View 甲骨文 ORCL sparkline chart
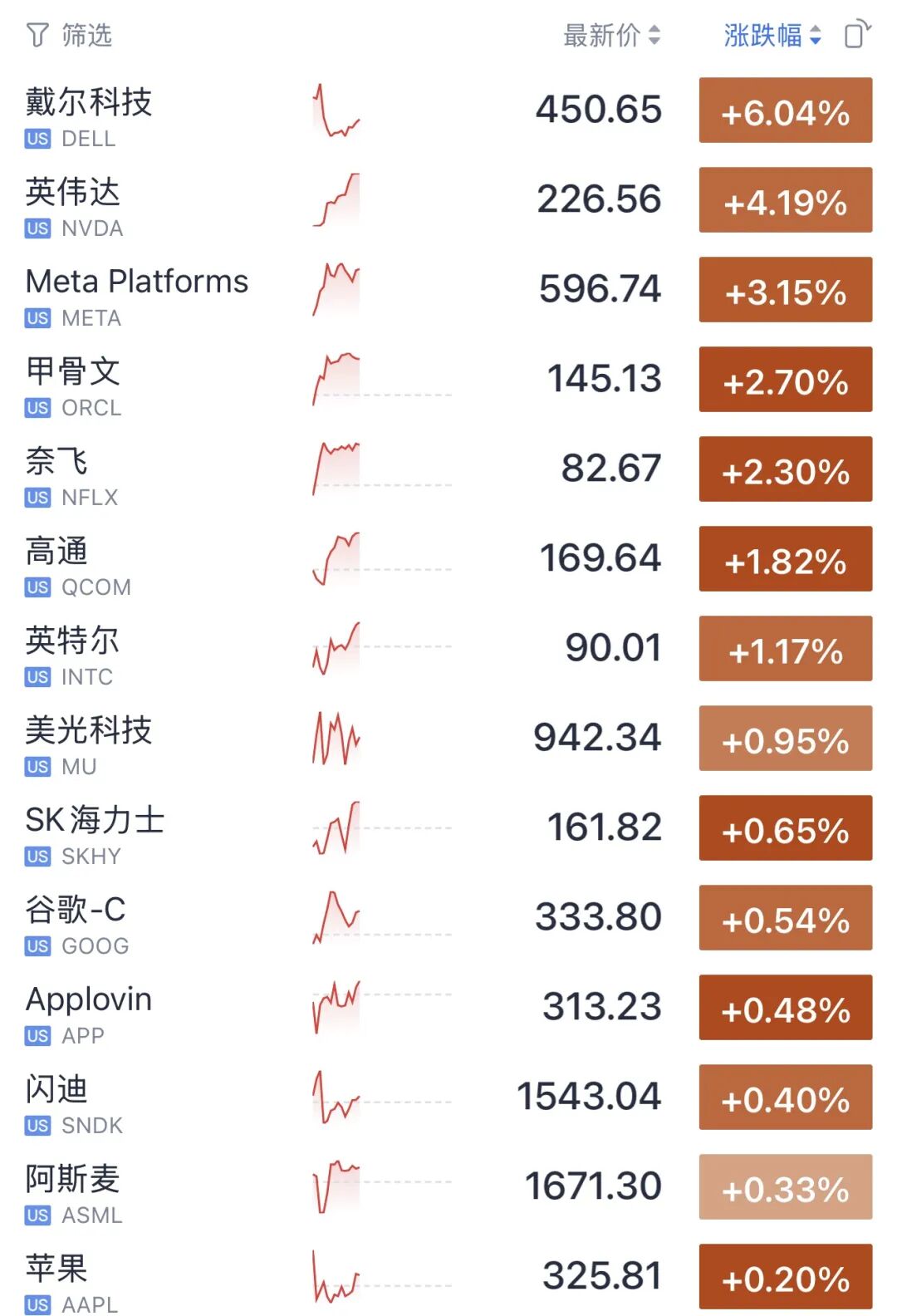This screenshot has width=897, height=1316. [x=336, y=380]
